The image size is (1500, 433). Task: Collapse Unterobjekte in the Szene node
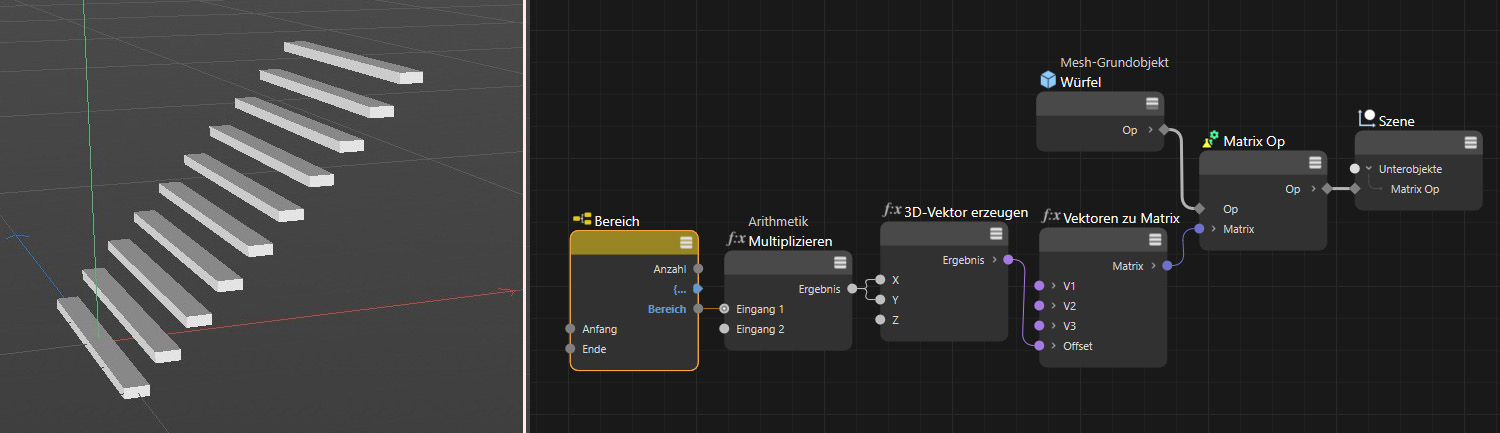tap(1370, 169)
